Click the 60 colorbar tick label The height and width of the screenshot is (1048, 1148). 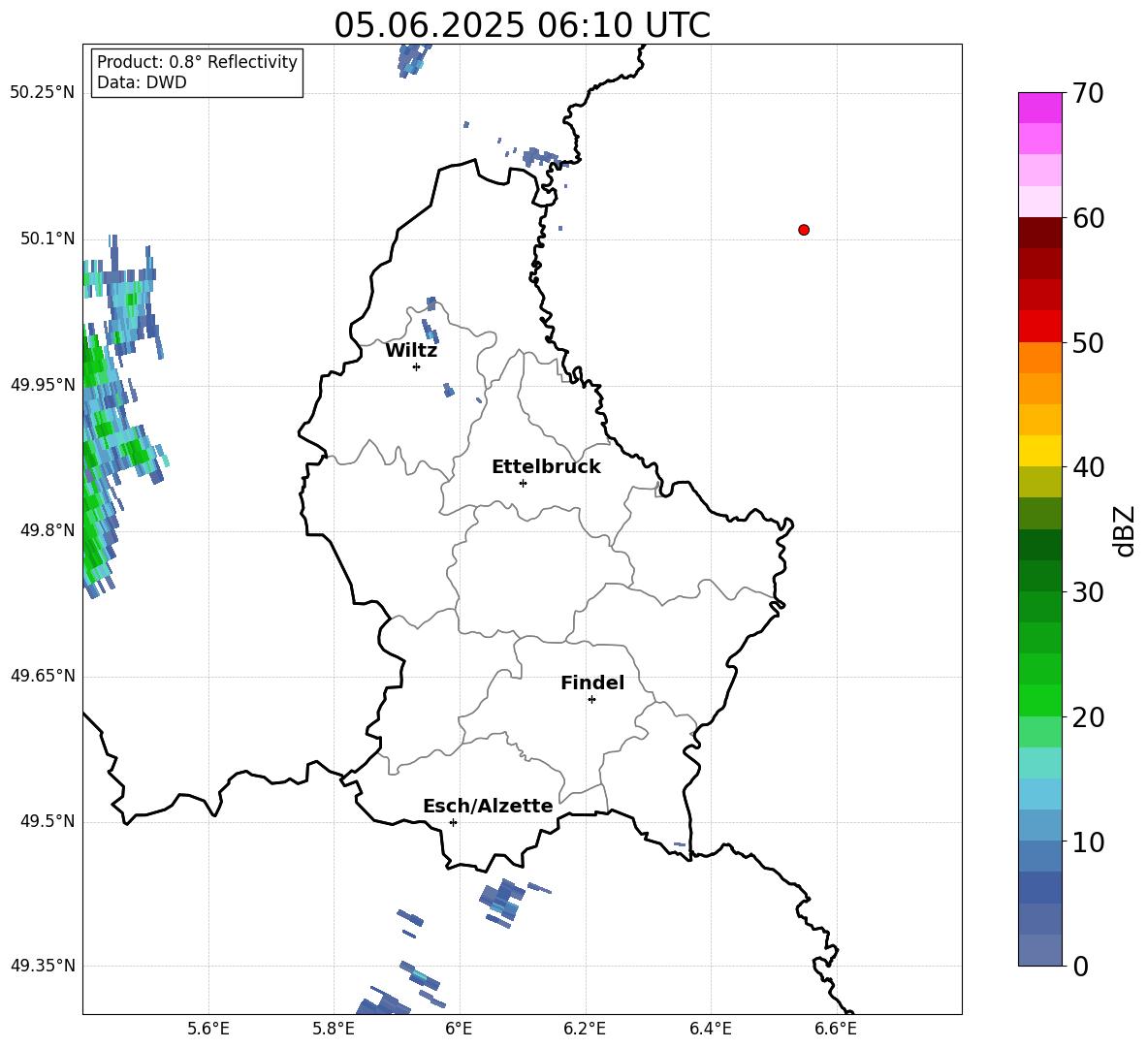tap(1088, 218)
